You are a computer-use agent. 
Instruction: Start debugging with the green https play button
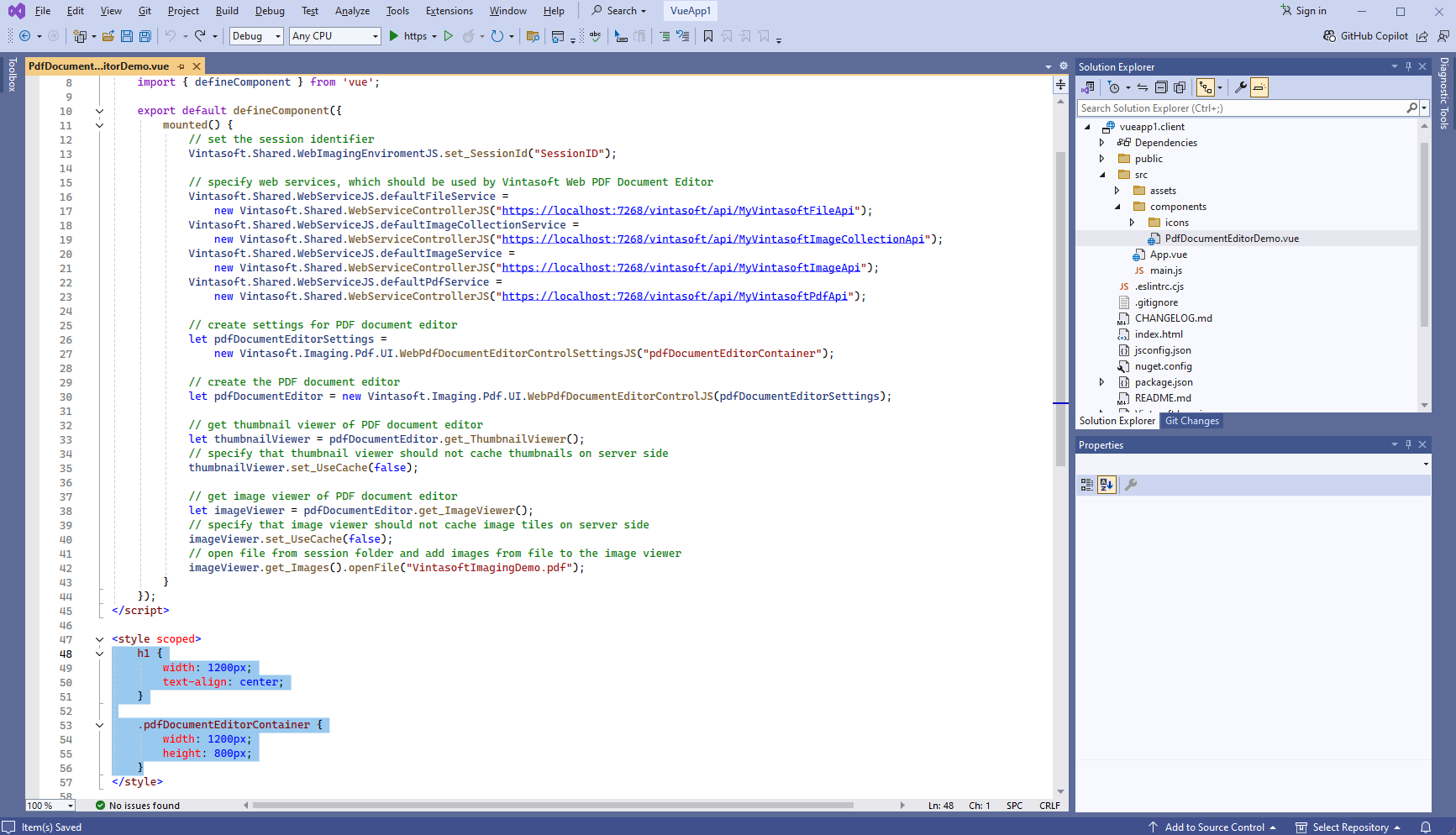(x=394, y=36)
